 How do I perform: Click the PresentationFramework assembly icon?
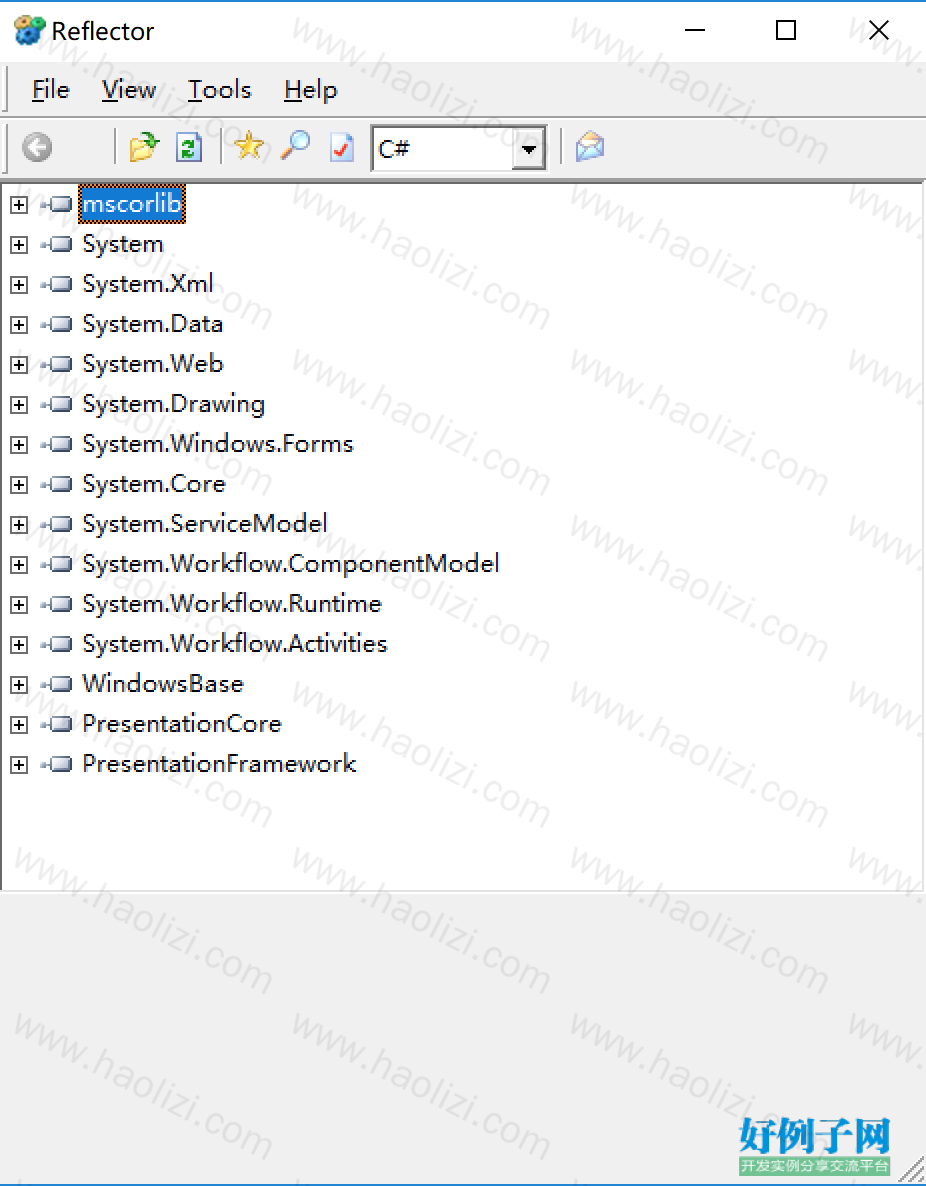point(57,765)
